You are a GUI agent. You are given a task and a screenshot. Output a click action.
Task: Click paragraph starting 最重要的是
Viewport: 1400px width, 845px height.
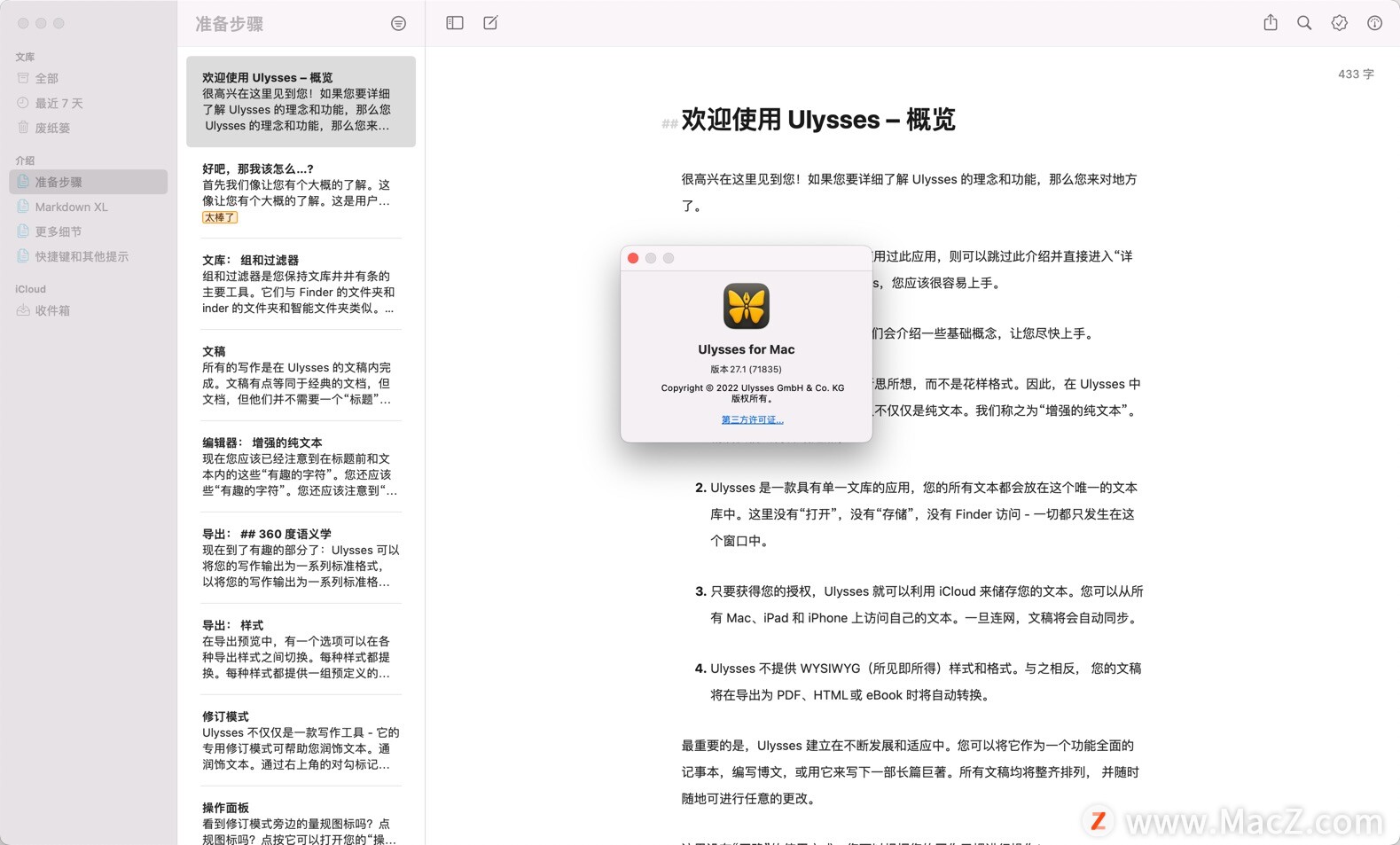(x=911, y=772)
